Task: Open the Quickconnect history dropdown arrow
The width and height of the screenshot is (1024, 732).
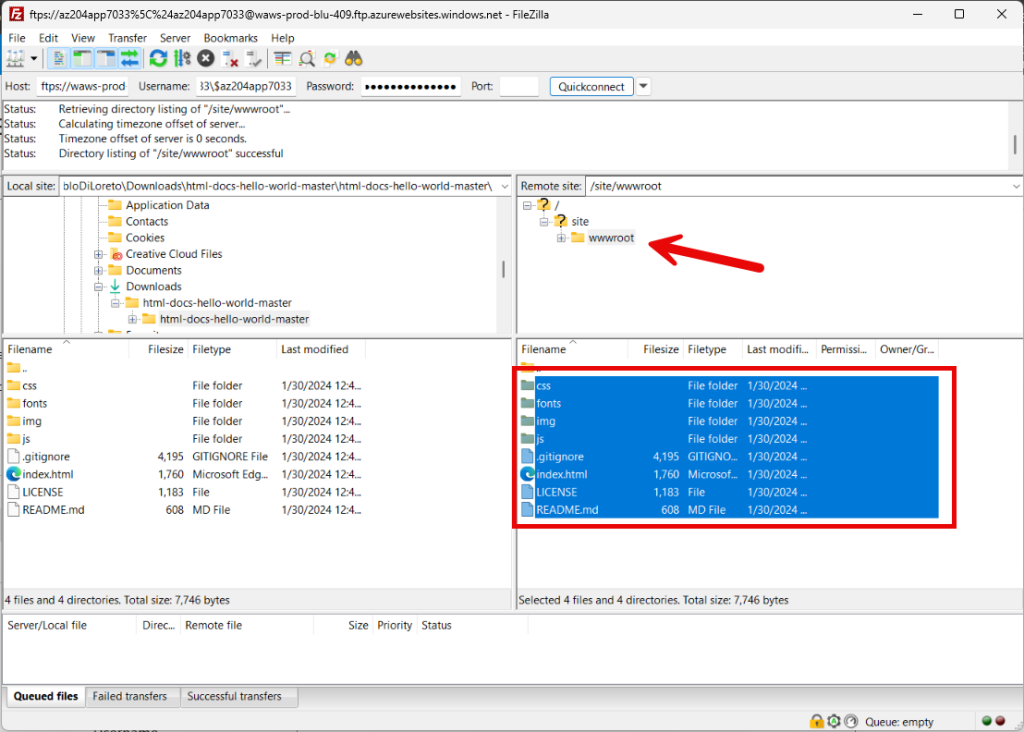Action: pos(644,87)
